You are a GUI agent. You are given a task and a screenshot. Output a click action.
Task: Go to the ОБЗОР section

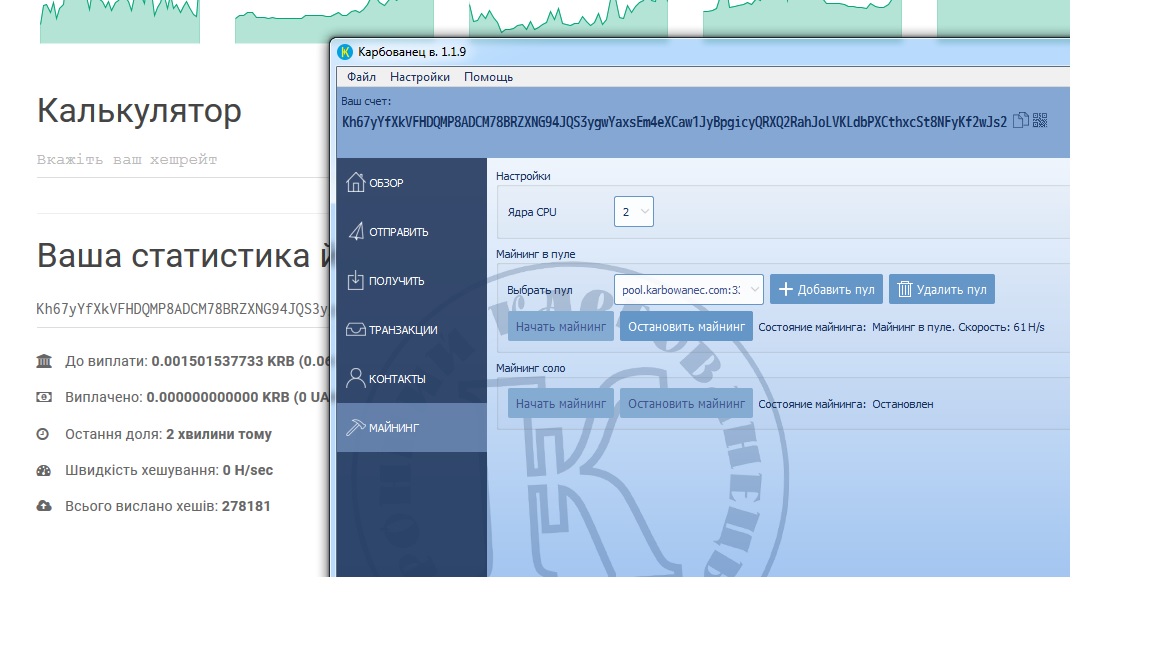click(411, 183)
